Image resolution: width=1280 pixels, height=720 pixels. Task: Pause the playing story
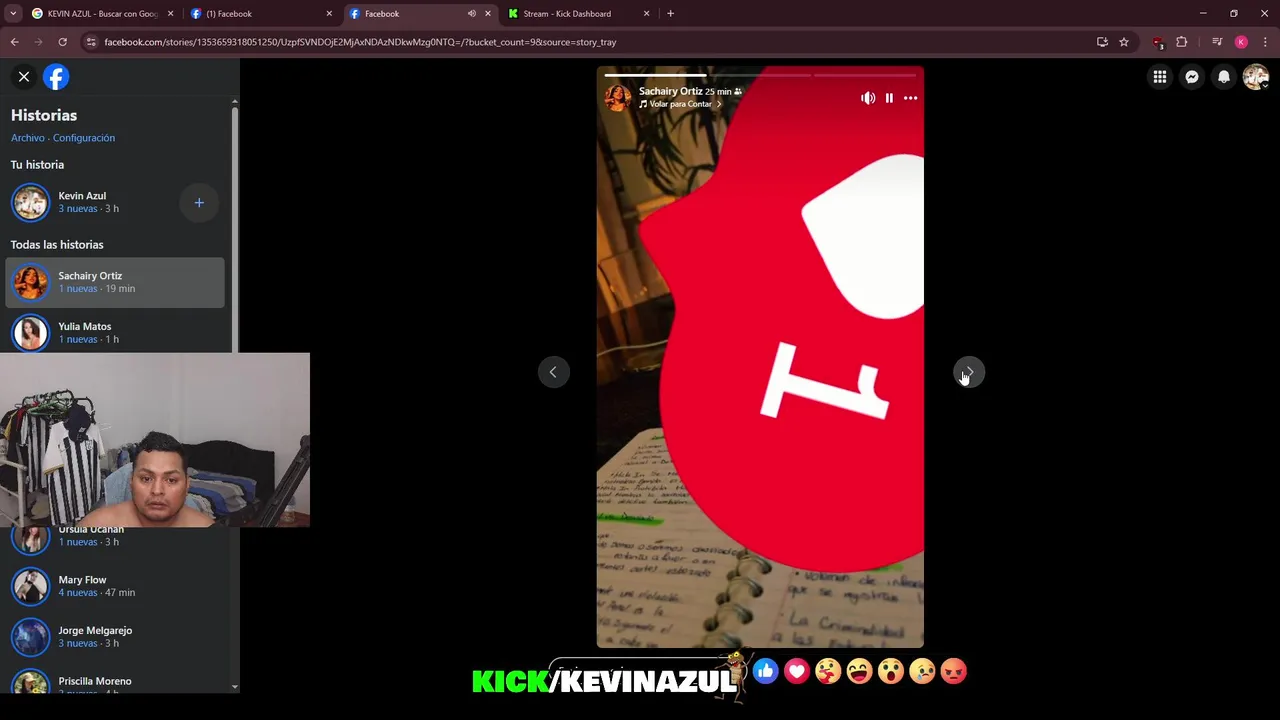tap(889, 98)
